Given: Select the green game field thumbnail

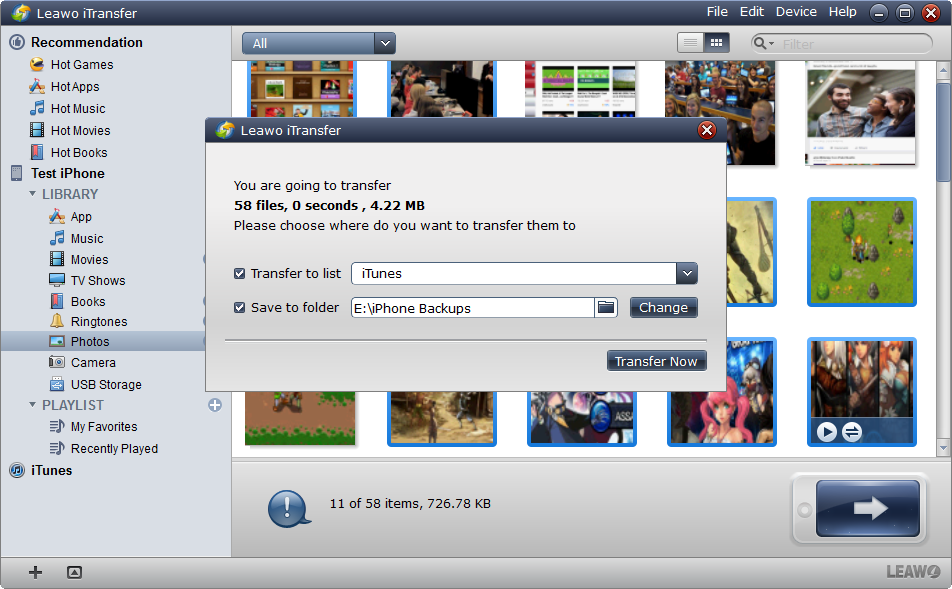Looking at the screenshot, I should tap(862, 252).
